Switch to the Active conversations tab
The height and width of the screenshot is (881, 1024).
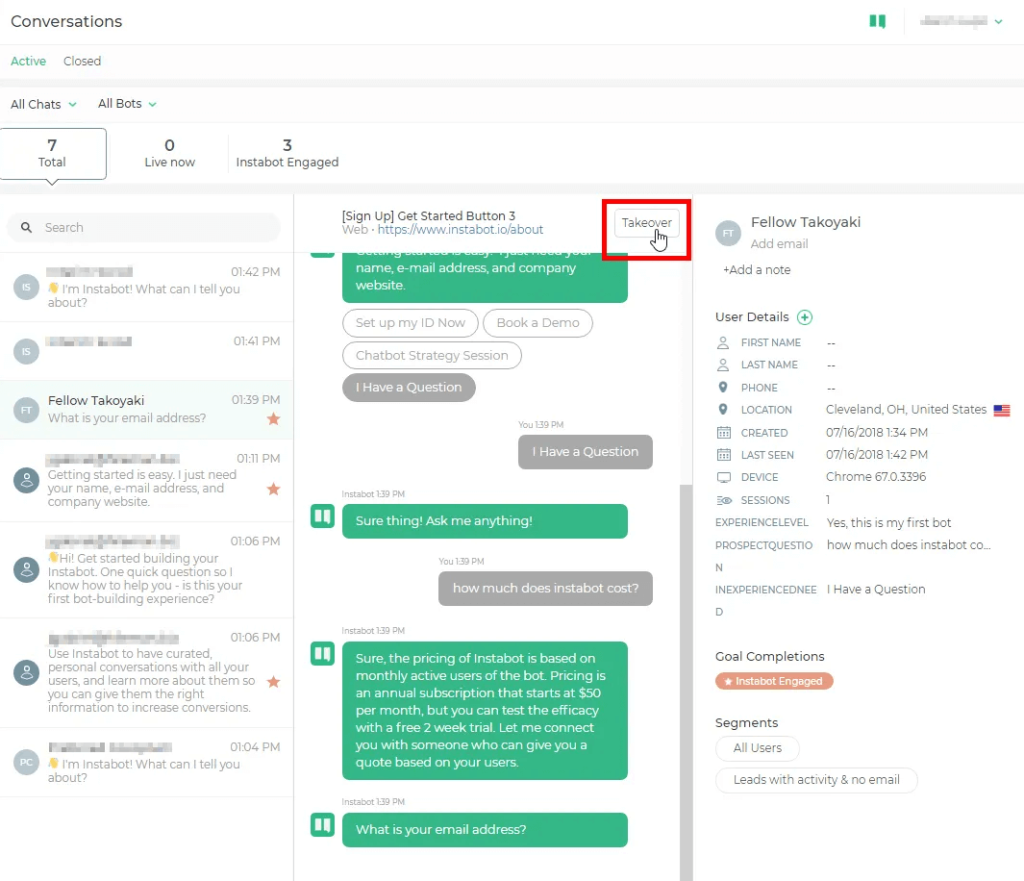[28, 61]
